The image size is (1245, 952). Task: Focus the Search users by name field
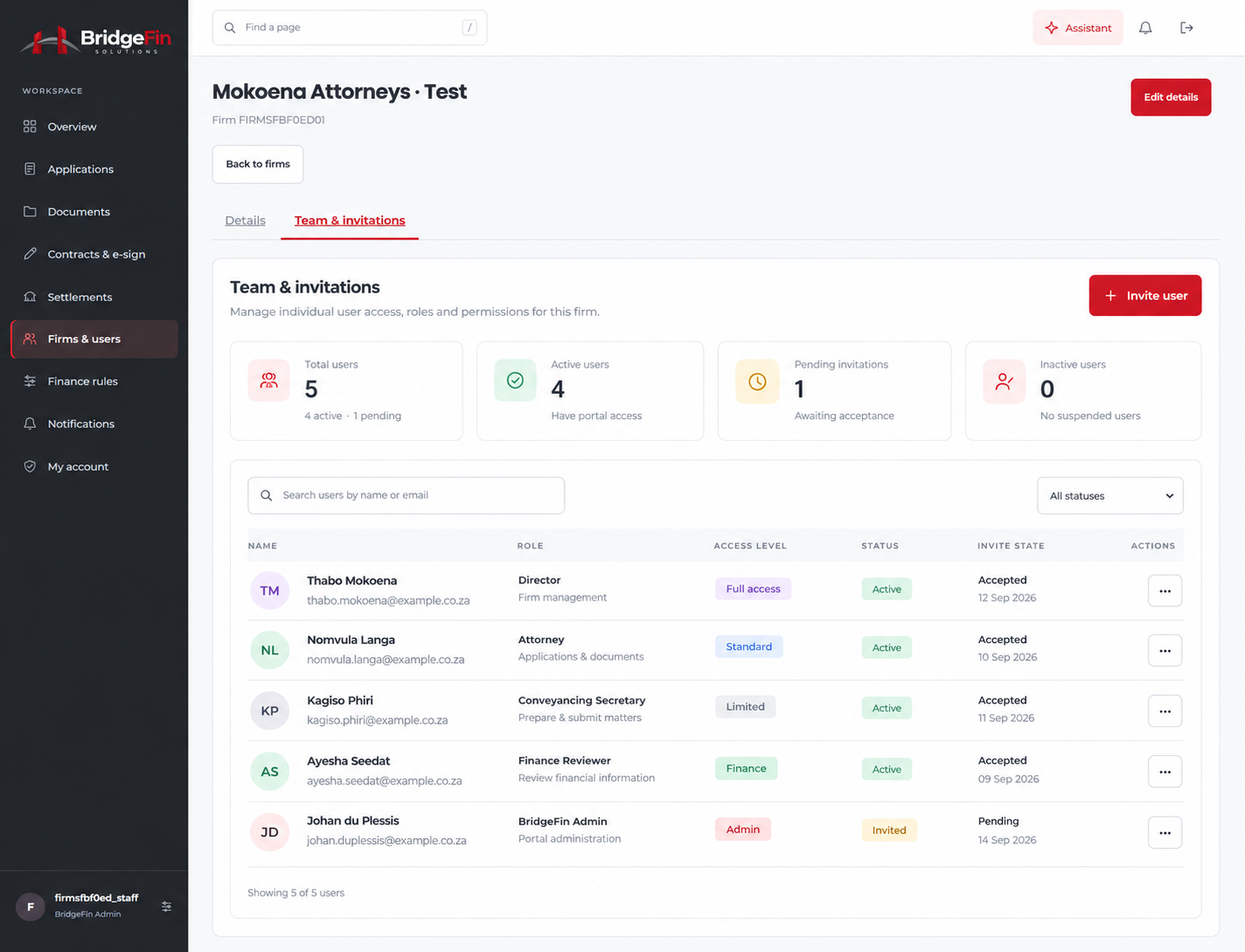click(x=406, y=496)
